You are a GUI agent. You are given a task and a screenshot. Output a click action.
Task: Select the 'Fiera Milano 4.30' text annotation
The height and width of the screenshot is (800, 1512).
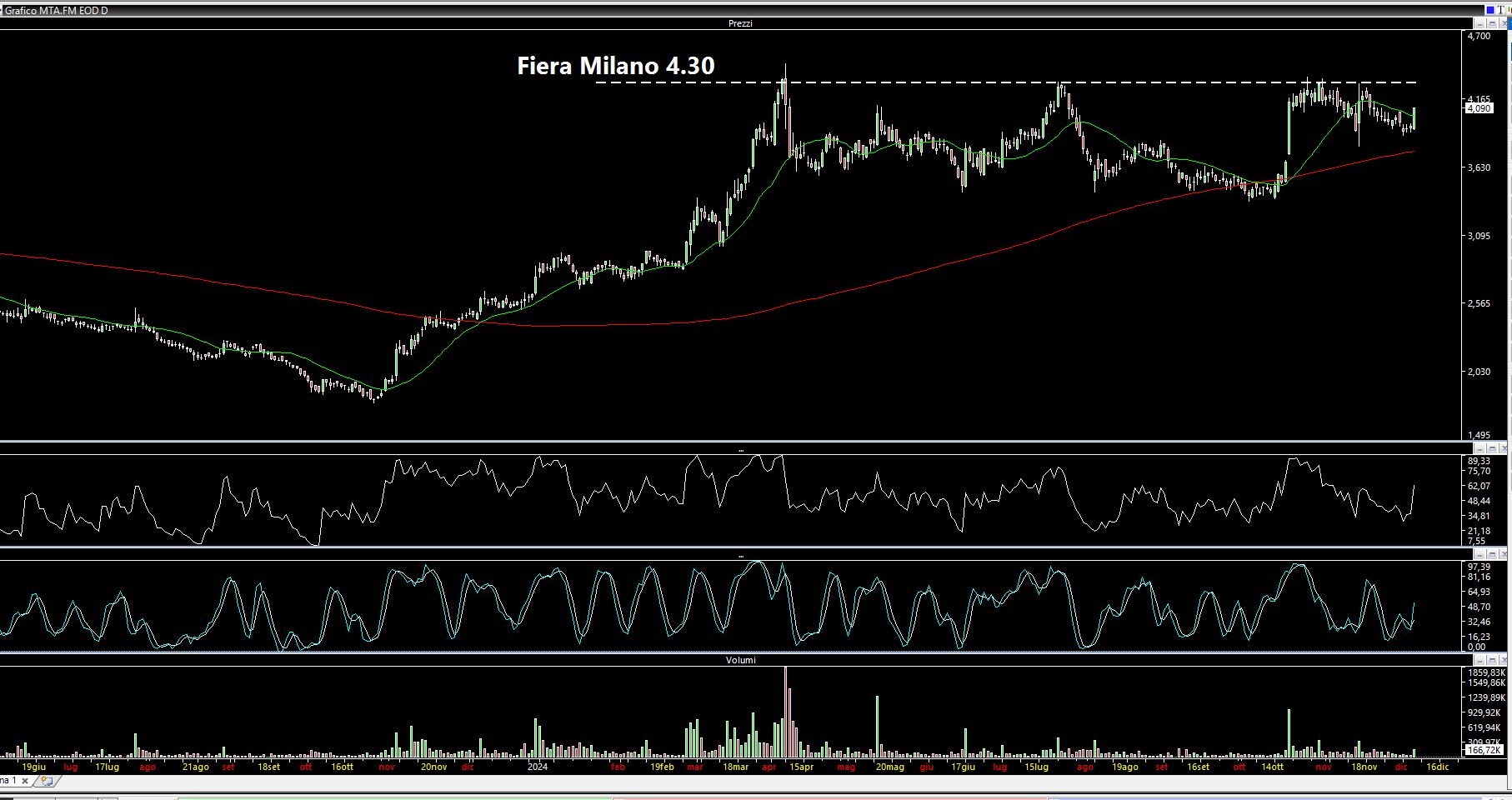coord(615,66)
